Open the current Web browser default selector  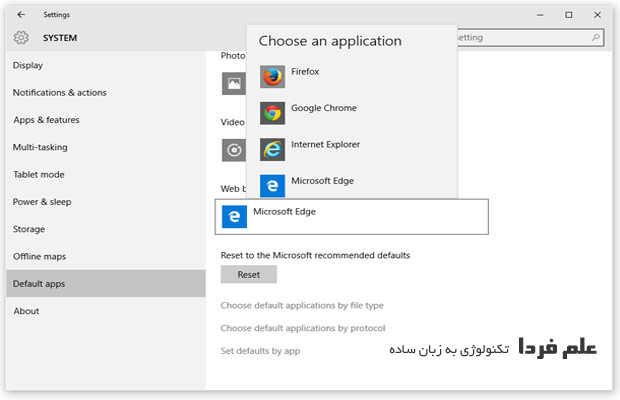pyautogui.click(x=352, y=216)
